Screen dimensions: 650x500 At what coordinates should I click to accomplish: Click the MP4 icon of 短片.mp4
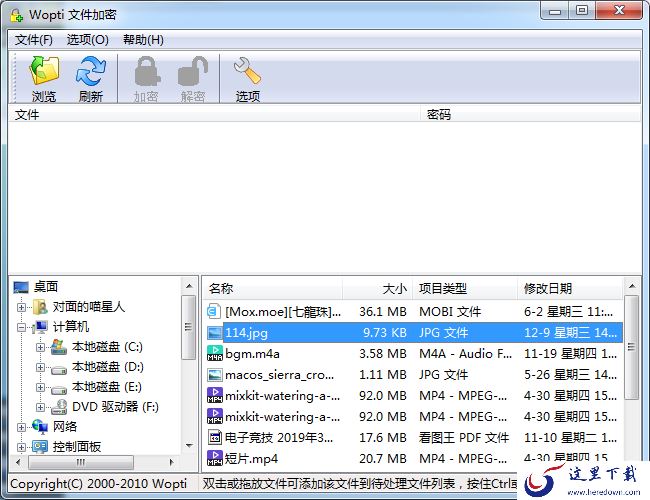215,458
